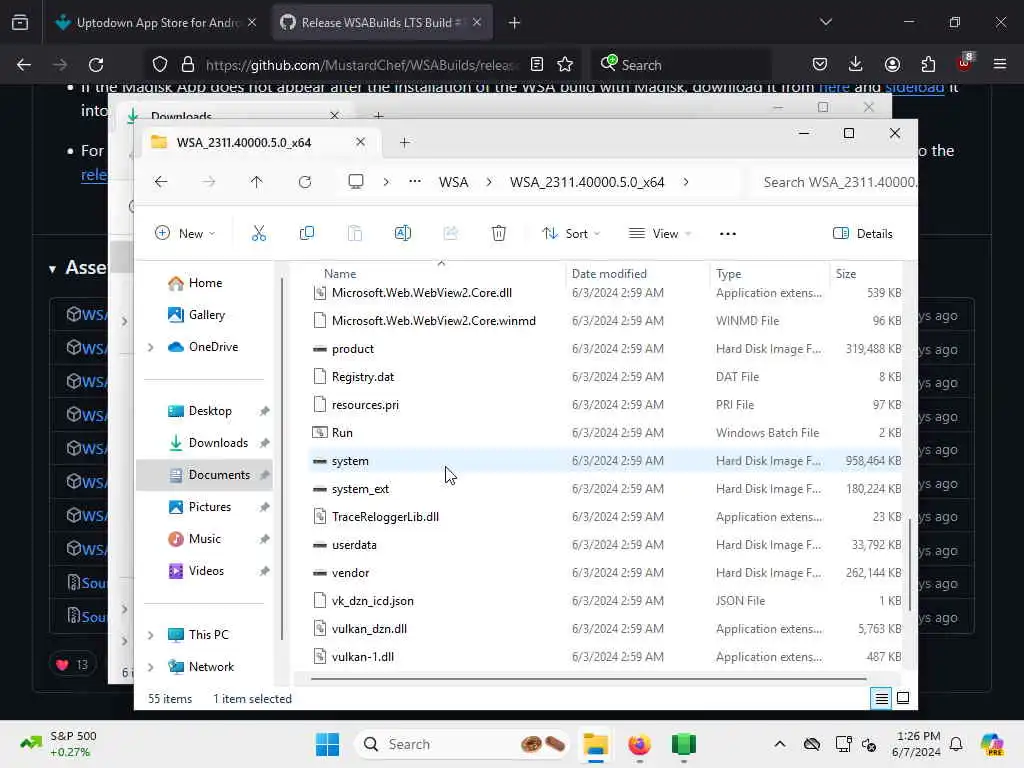
Task: Open the View dropdown menu
Action: coord(660,234)
